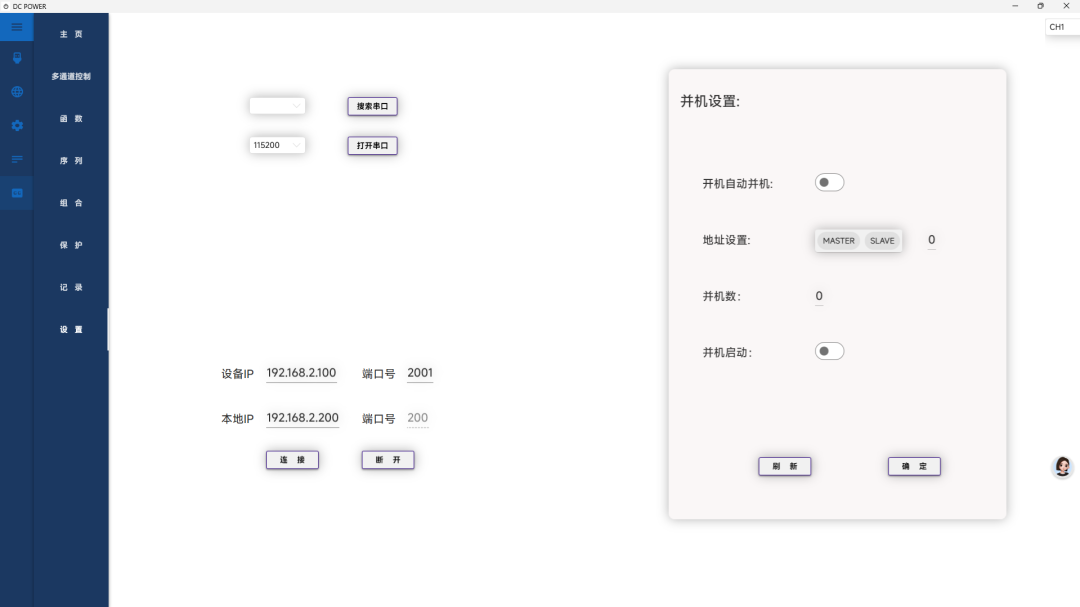Go to the 多通道控制 menu item
The image size is (1080, 607).
71,76
